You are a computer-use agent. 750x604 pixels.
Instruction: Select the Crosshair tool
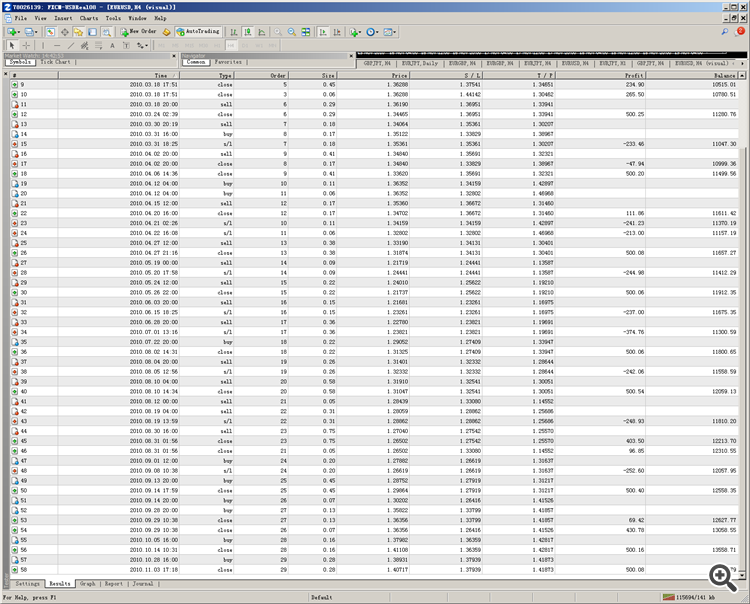(x=26, y=45)
